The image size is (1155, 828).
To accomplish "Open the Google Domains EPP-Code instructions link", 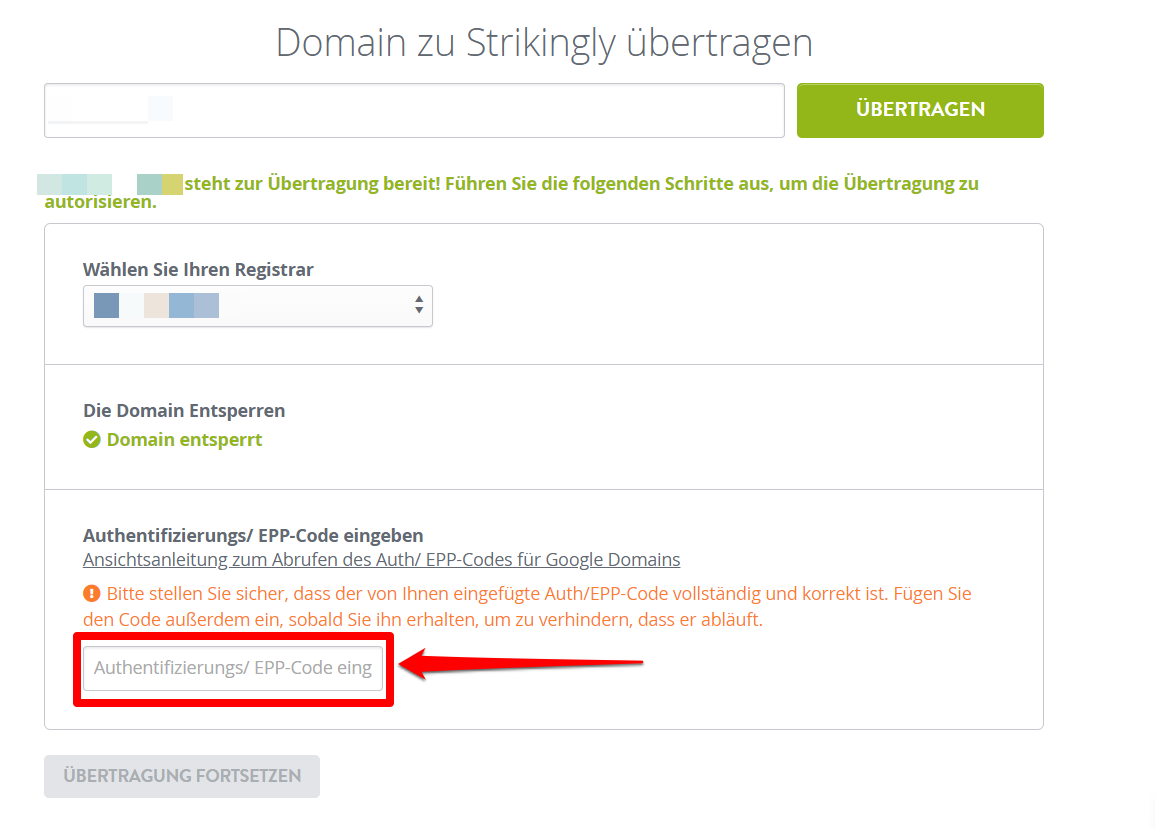I will 382,560.
